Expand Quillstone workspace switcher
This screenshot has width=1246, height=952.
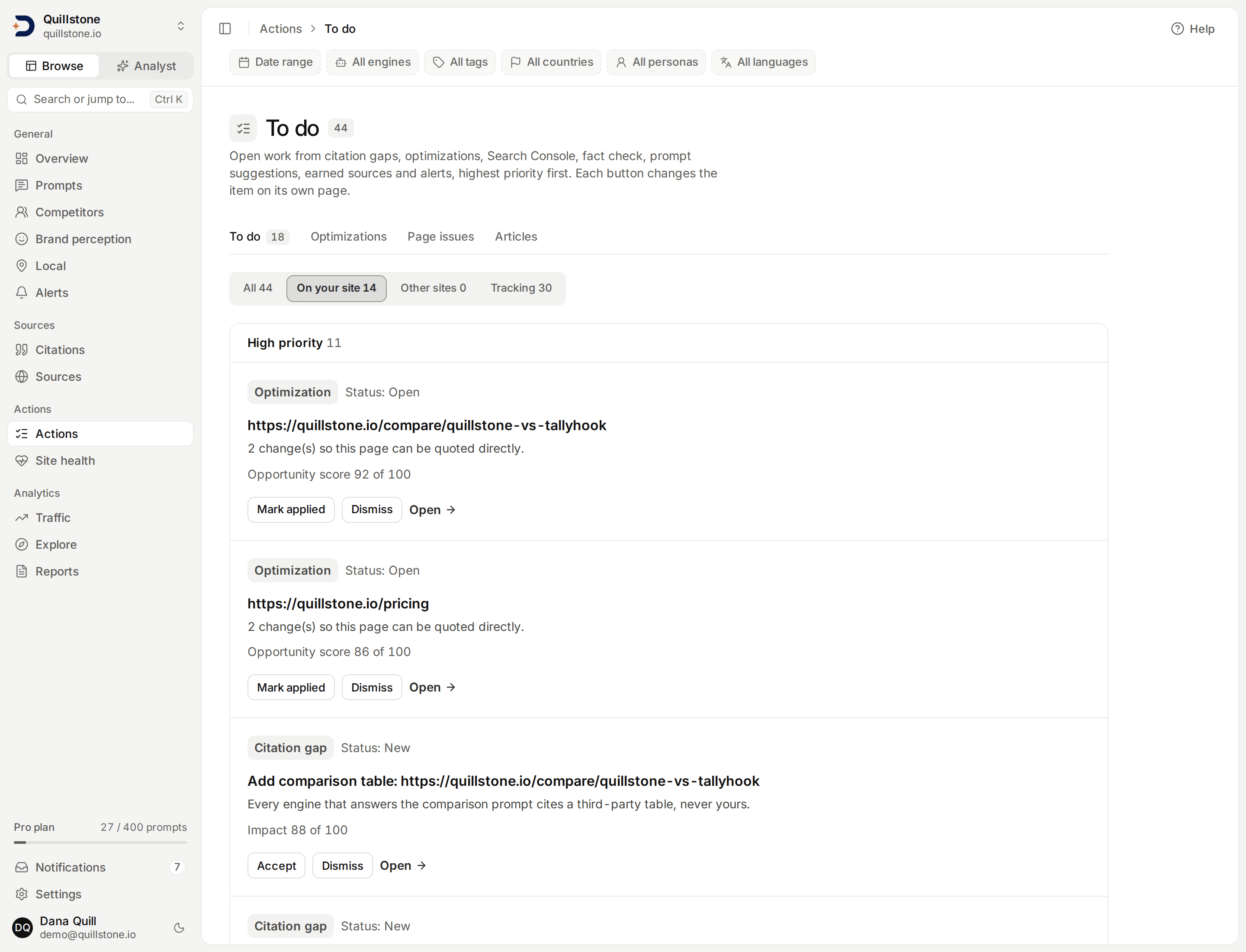(100, 26)
